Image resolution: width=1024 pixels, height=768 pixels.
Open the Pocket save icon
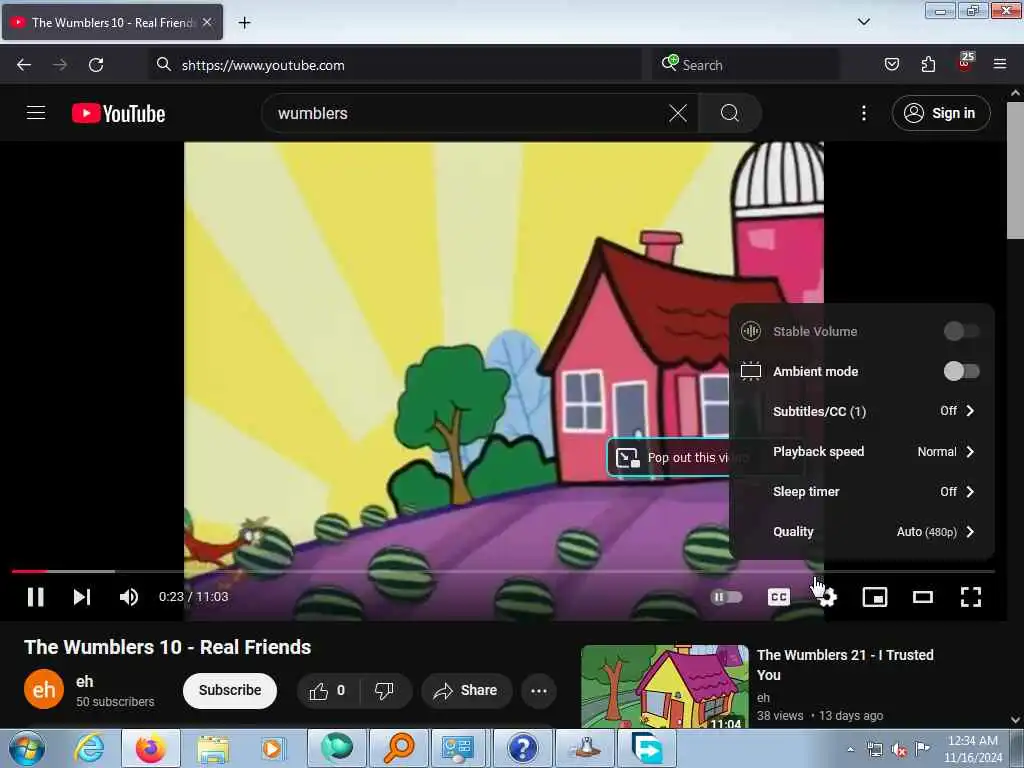coord(891,64)
